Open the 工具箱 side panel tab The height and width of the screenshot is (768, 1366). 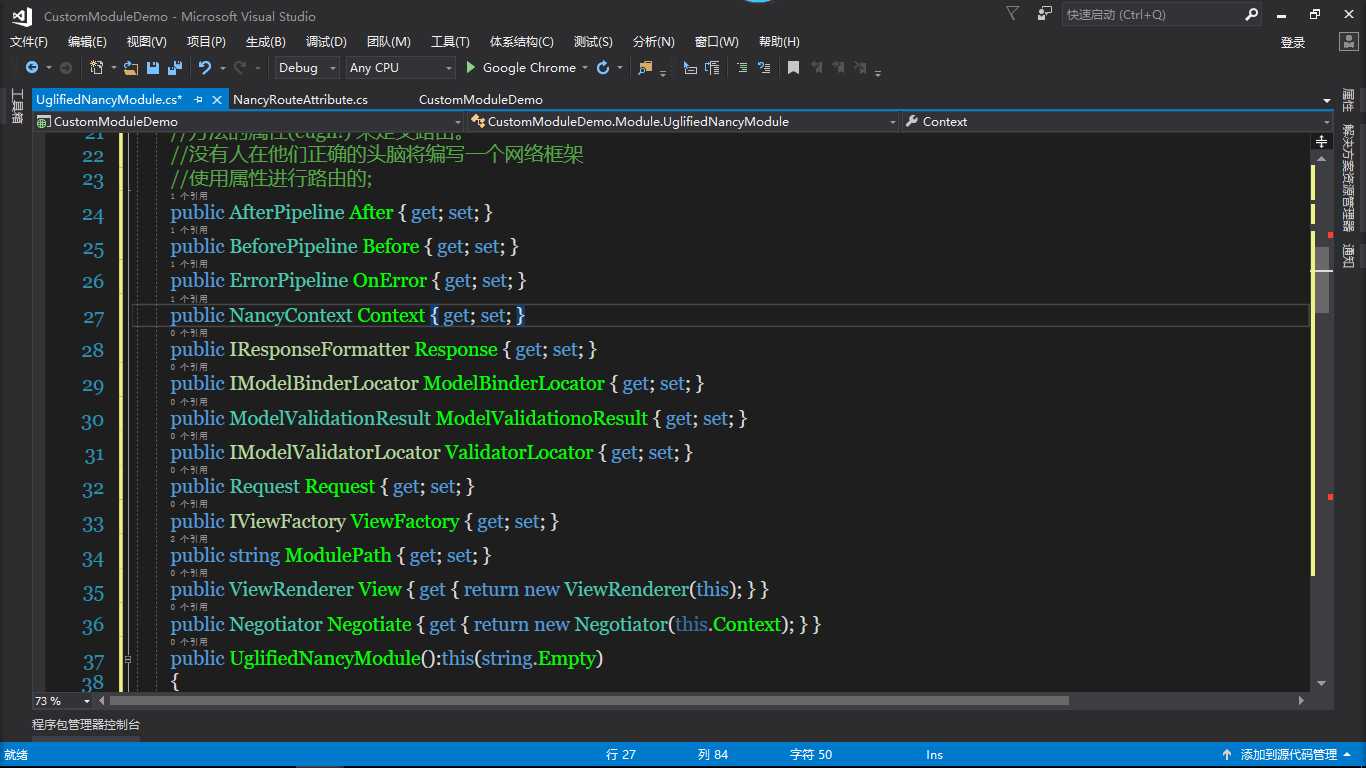point(16,107)
